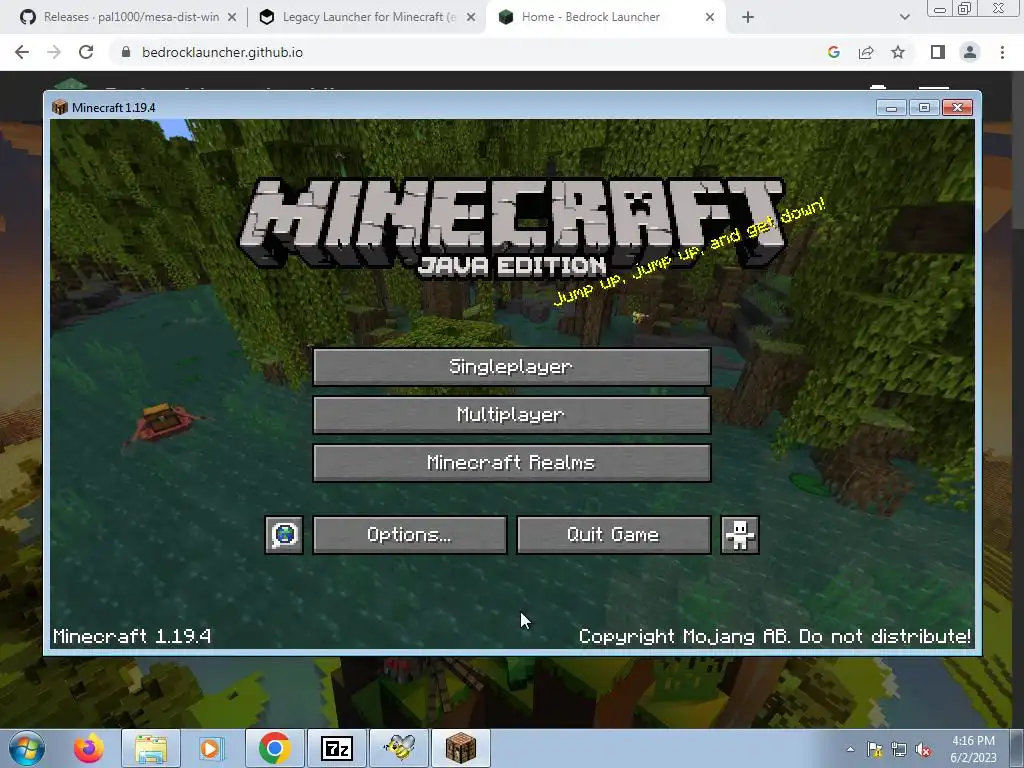
Task: Open Windows Explorer from taskbar
Action: pos(151,748)
